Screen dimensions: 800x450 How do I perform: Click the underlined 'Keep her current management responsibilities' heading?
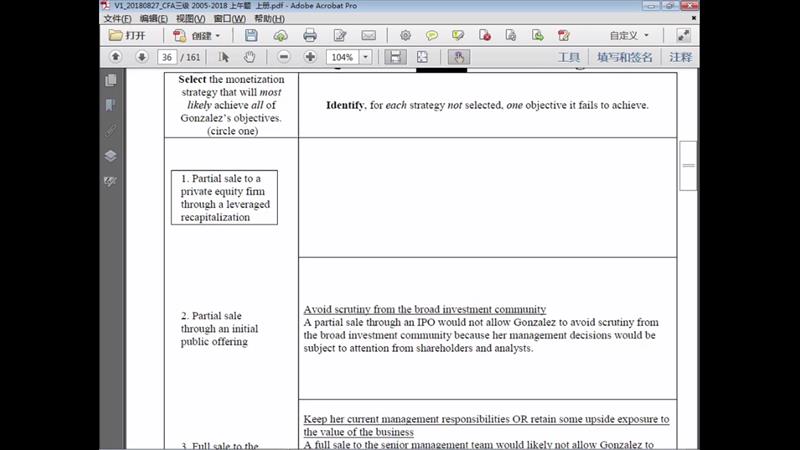[486, 425]
